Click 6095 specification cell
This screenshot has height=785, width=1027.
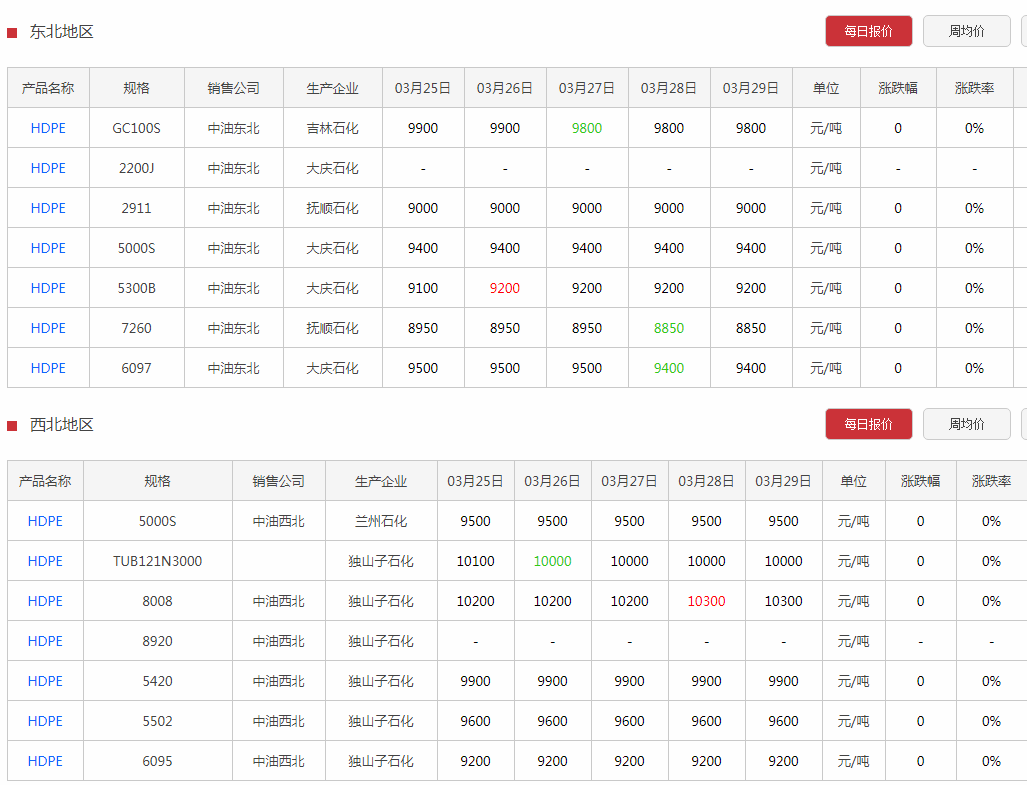pyautogui.click(x=158, y=761)
